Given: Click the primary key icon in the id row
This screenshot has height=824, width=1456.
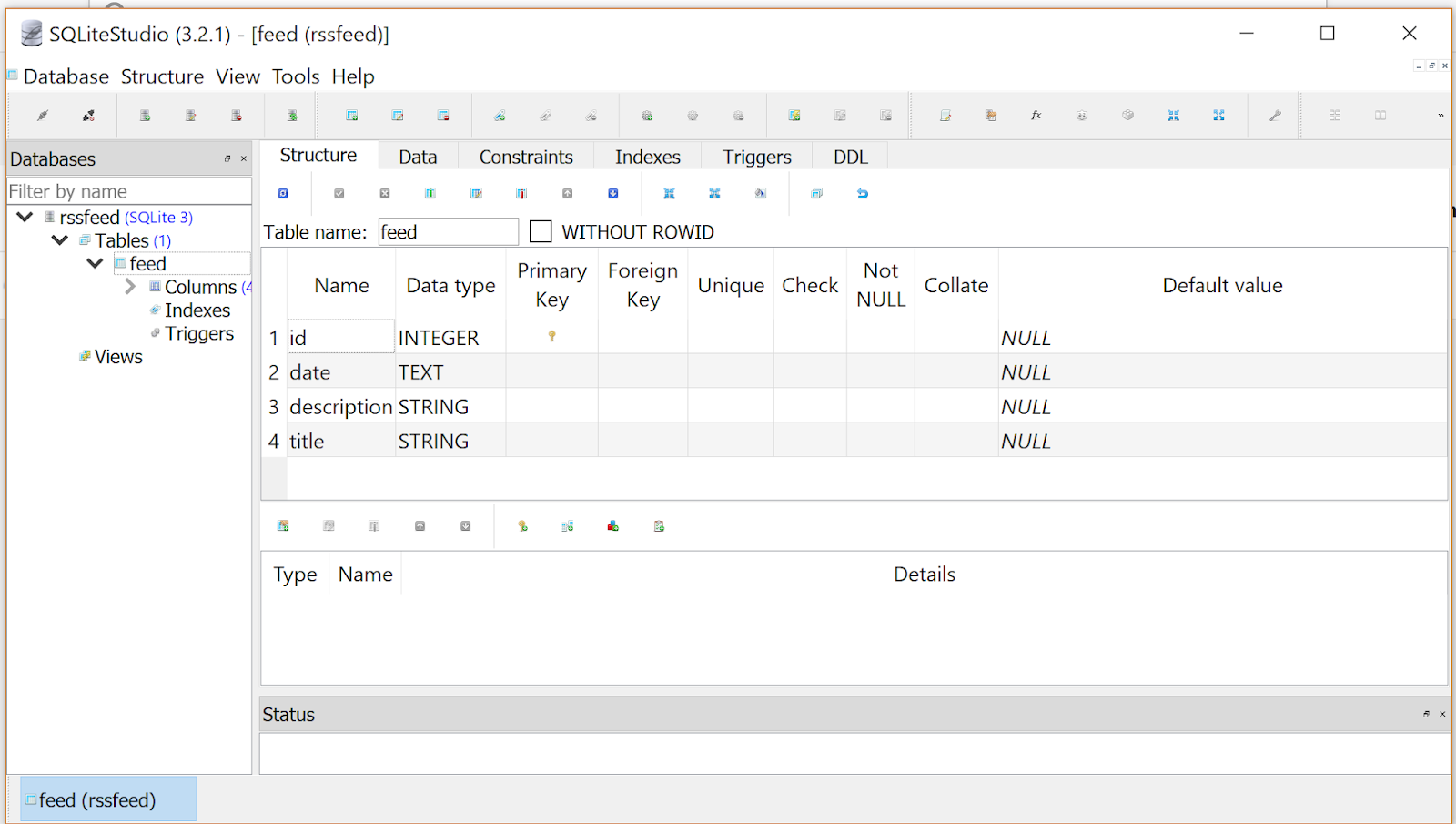Looking at the screenshot, I should pos(551,337).
